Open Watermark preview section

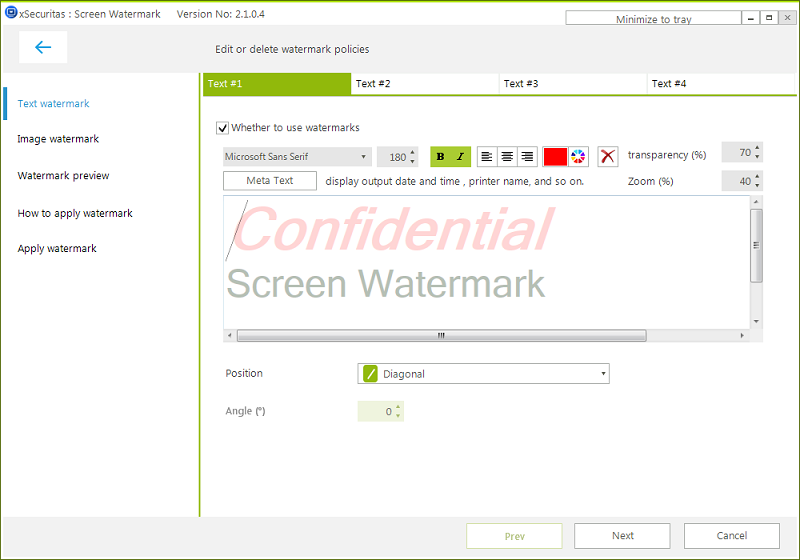click(x=63, y=175)
